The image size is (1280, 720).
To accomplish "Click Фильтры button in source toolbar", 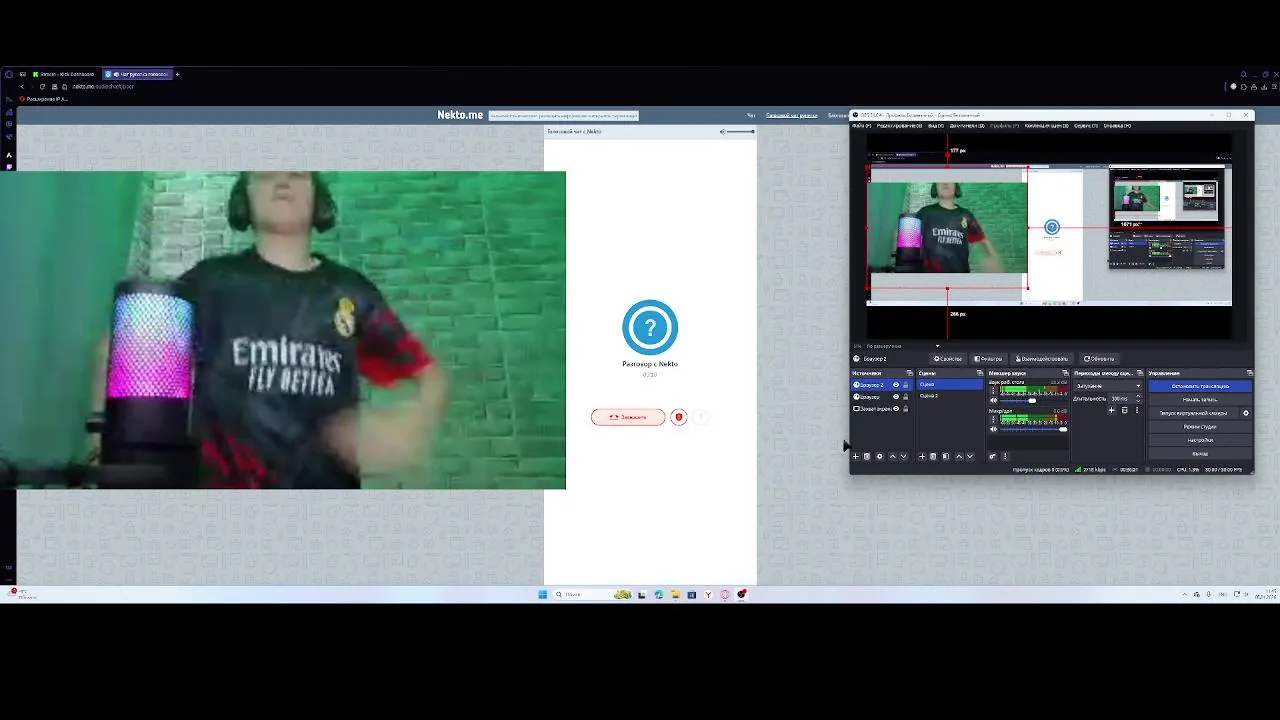I will 988,359.
